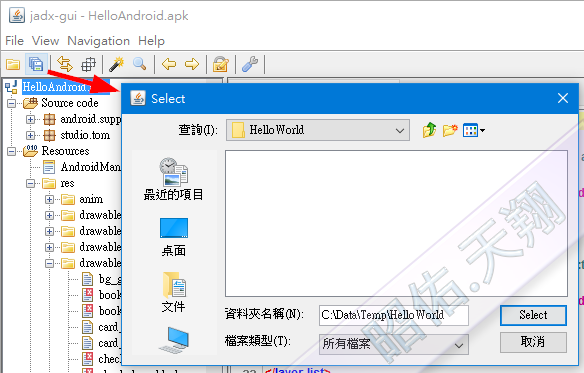Toggle Flatten packages toolbar icon

click(x=88, y=64)
